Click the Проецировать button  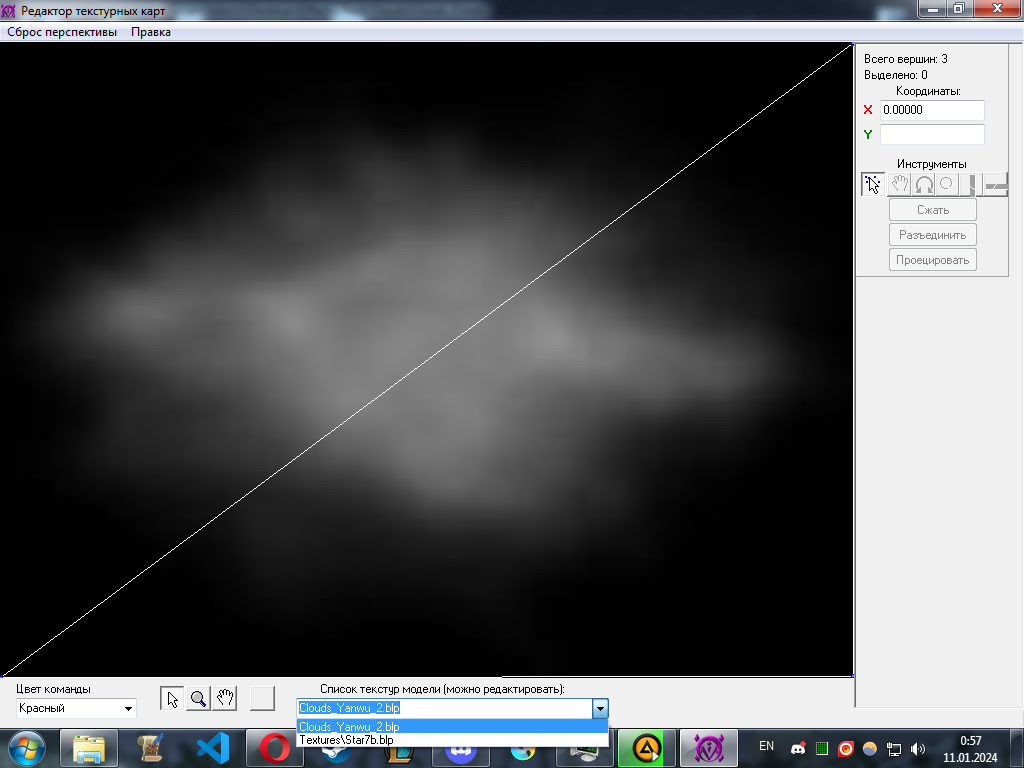tap(933, 260)
